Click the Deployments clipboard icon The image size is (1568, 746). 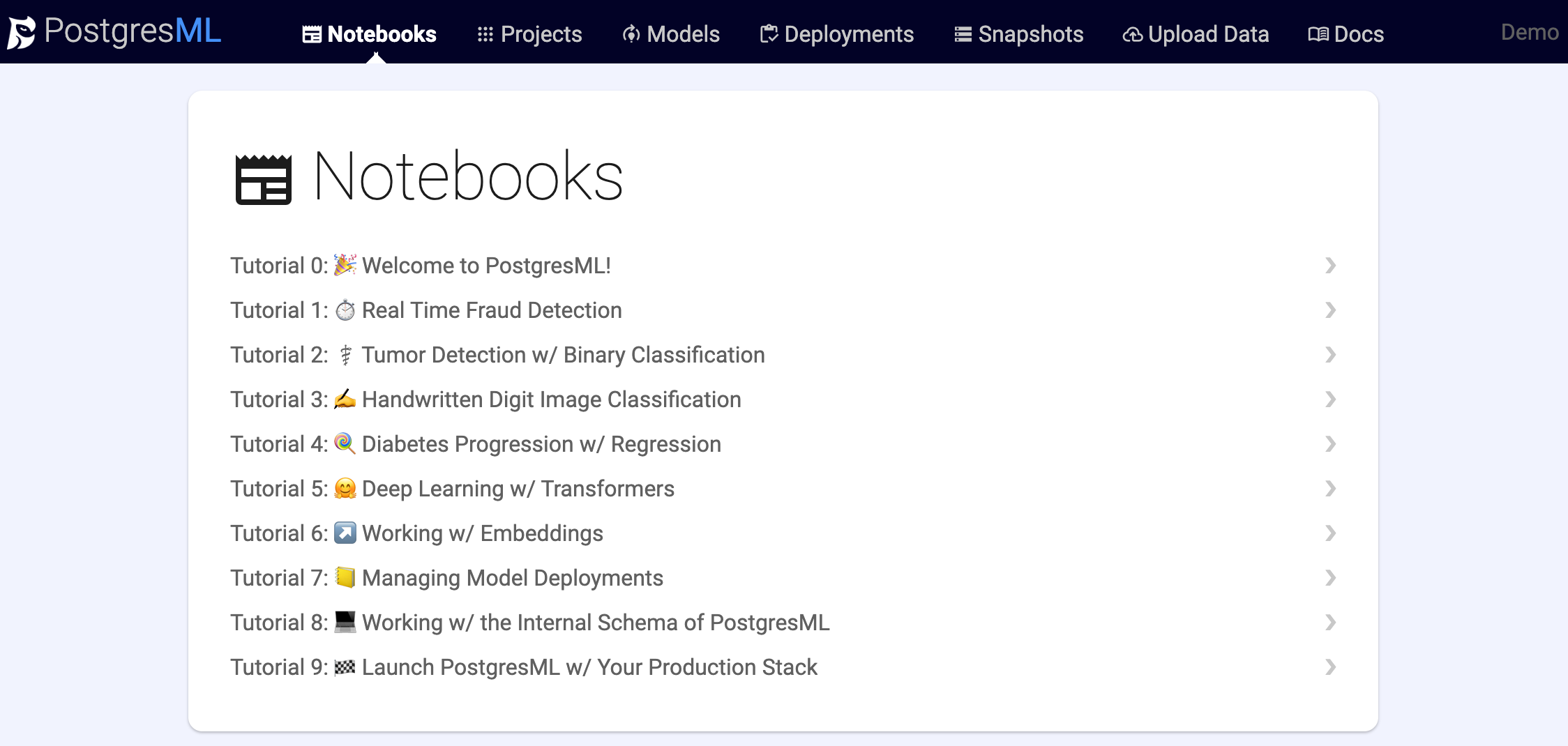tap(769, 34)
